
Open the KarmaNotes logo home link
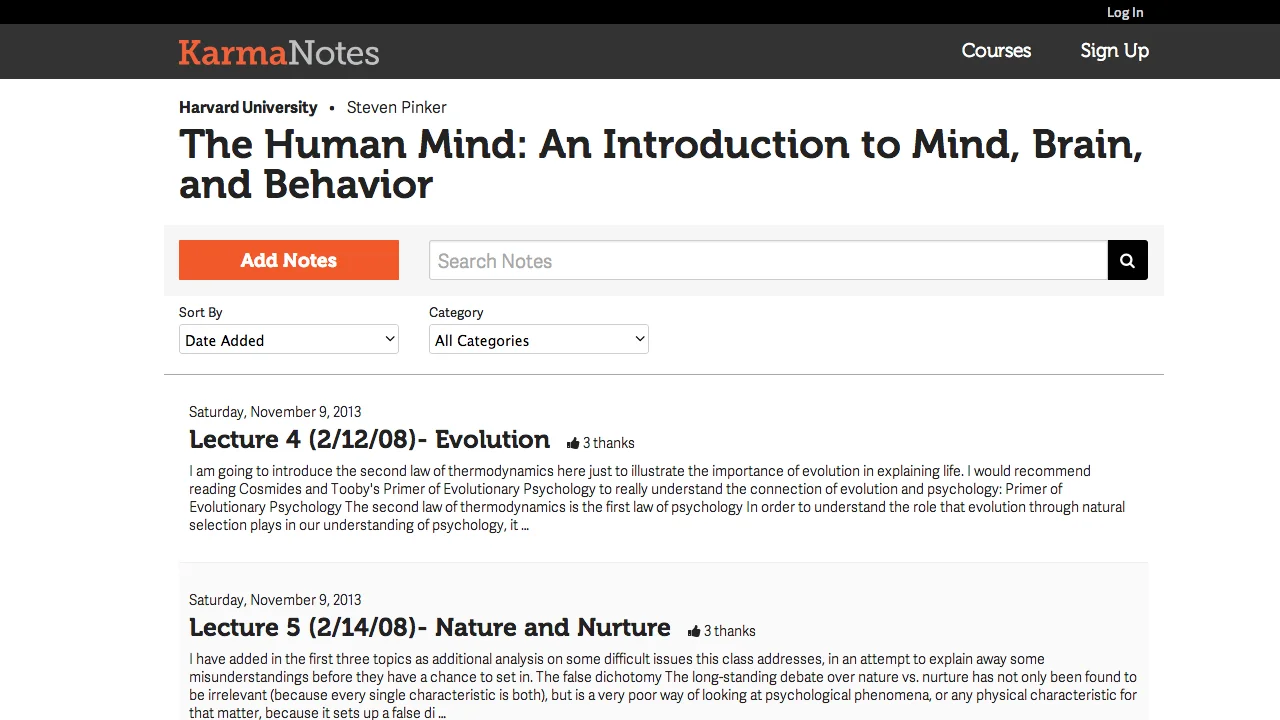point(279,52)
